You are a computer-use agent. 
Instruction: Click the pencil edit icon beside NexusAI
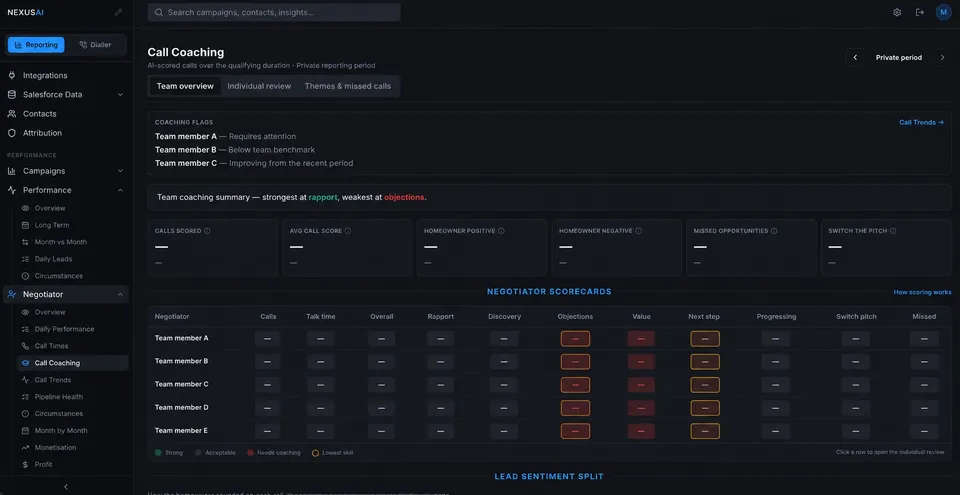point(118,12)
